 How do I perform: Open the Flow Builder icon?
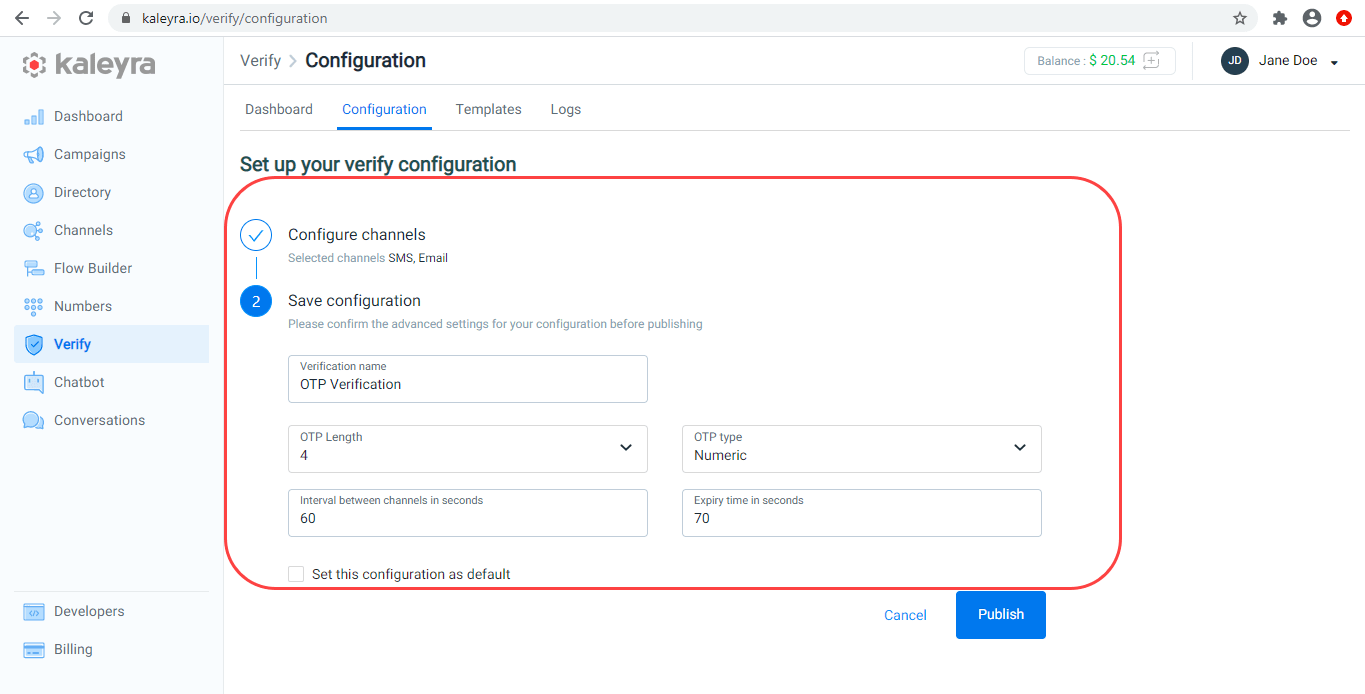point(34,269)
